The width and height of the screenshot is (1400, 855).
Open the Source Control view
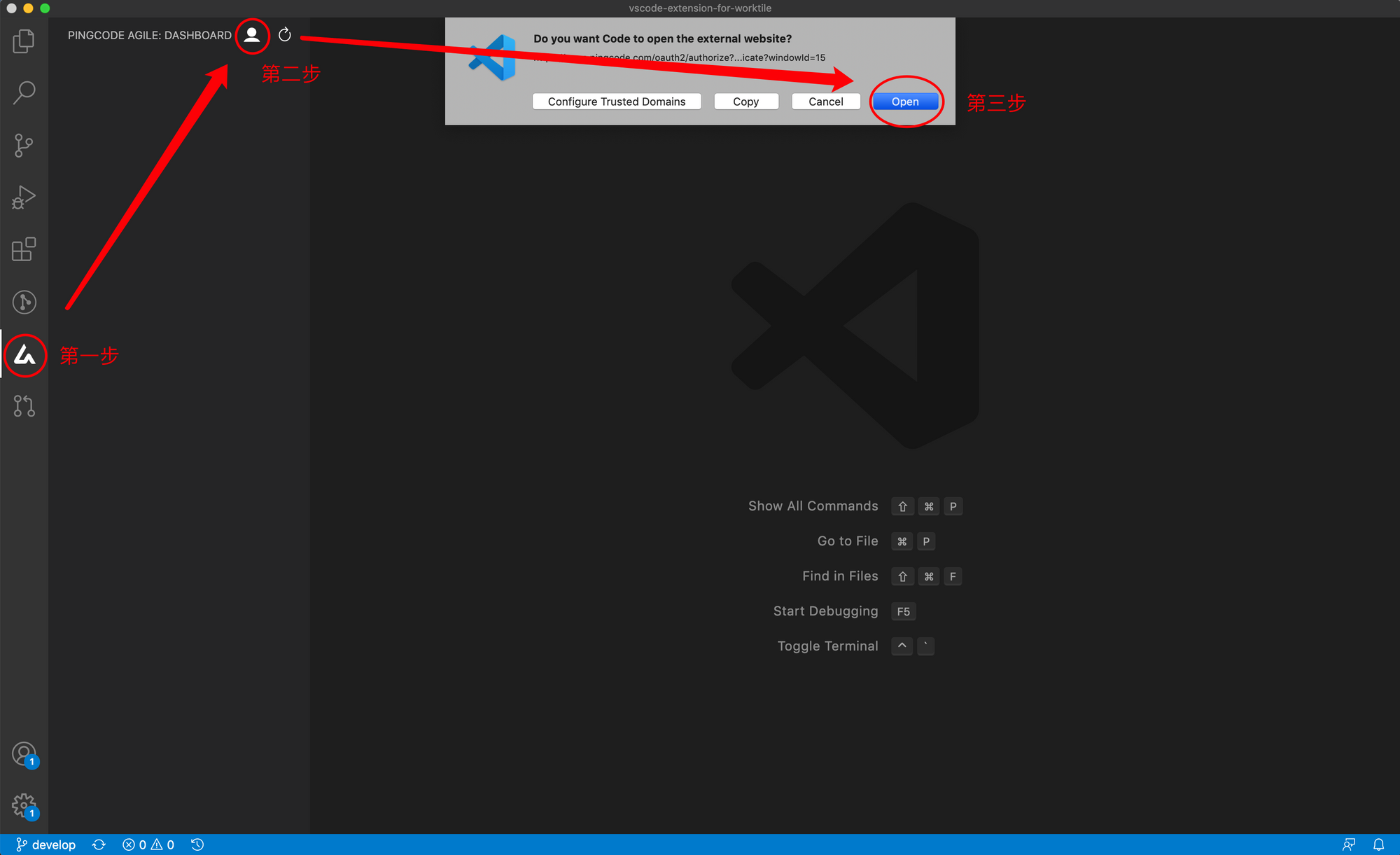click(24, 145)
